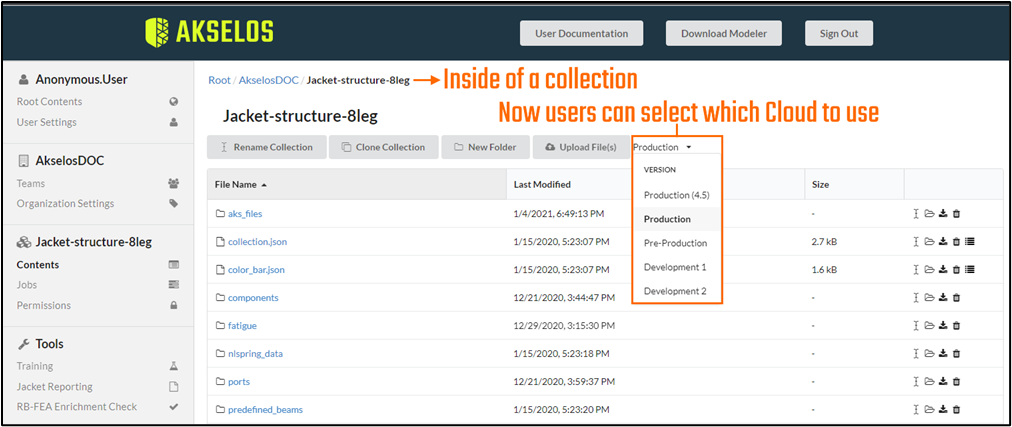Click the move-folder icon for ports

point(929,381)
